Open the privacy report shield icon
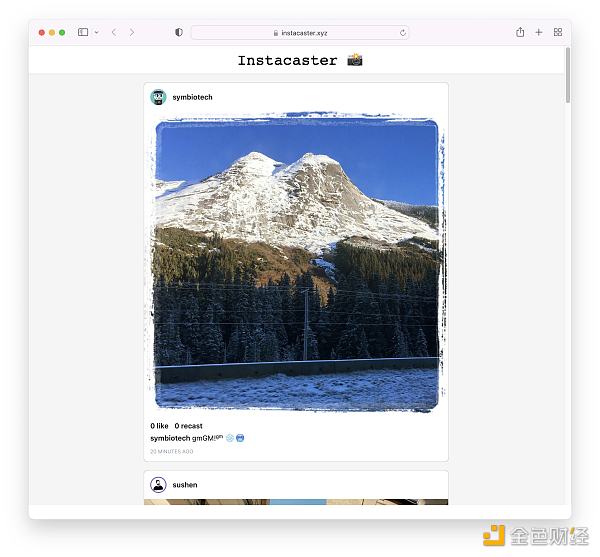 tap(179, 33)
